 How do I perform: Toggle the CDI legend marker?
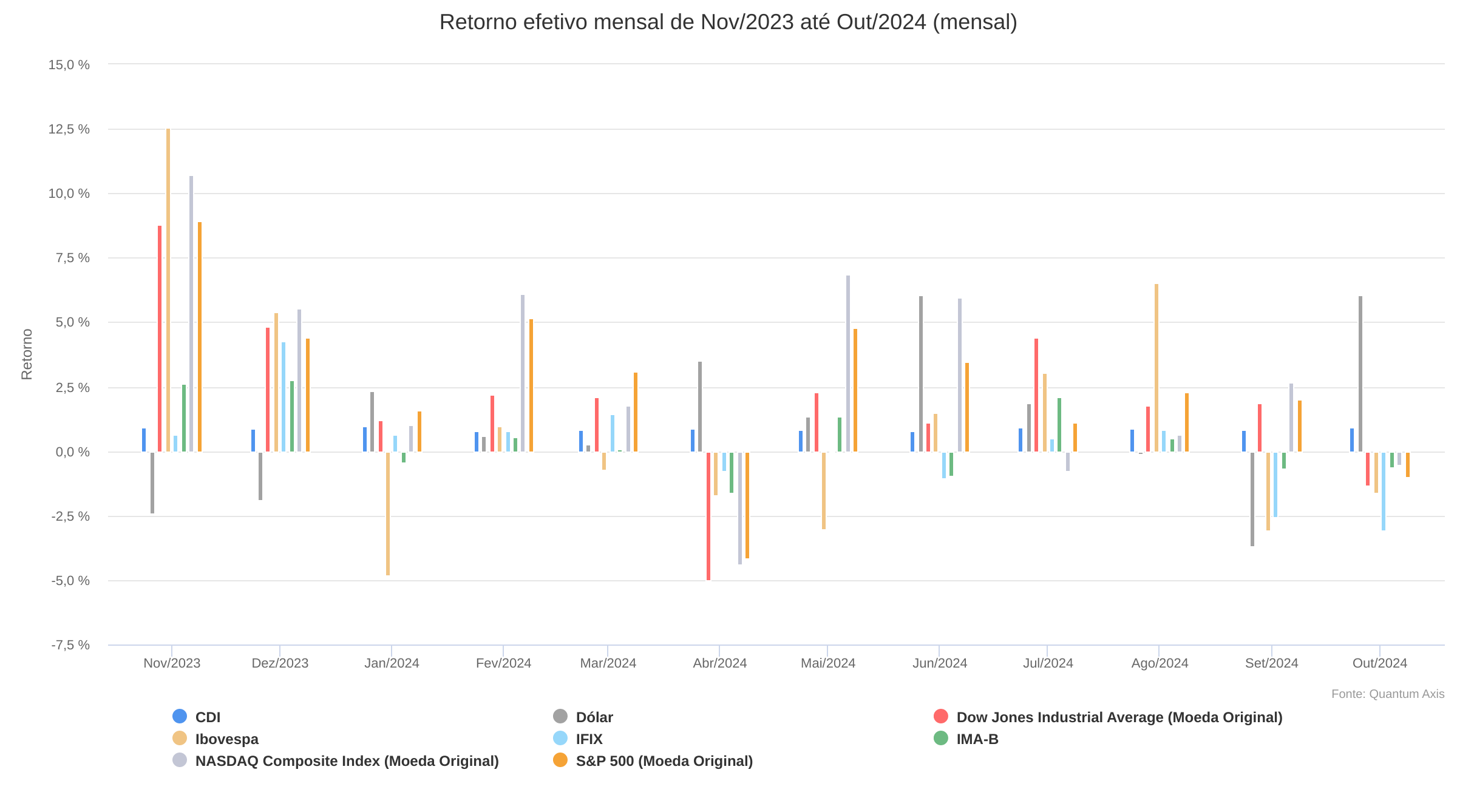[x=180, y=717]
